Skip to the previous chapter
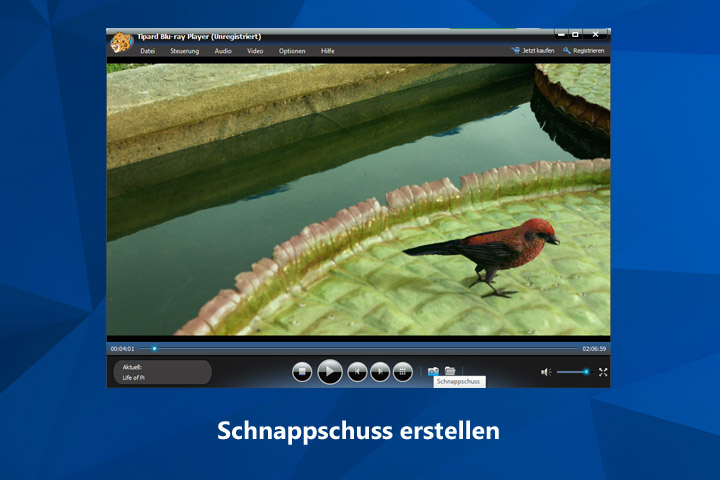 (357, 372)
